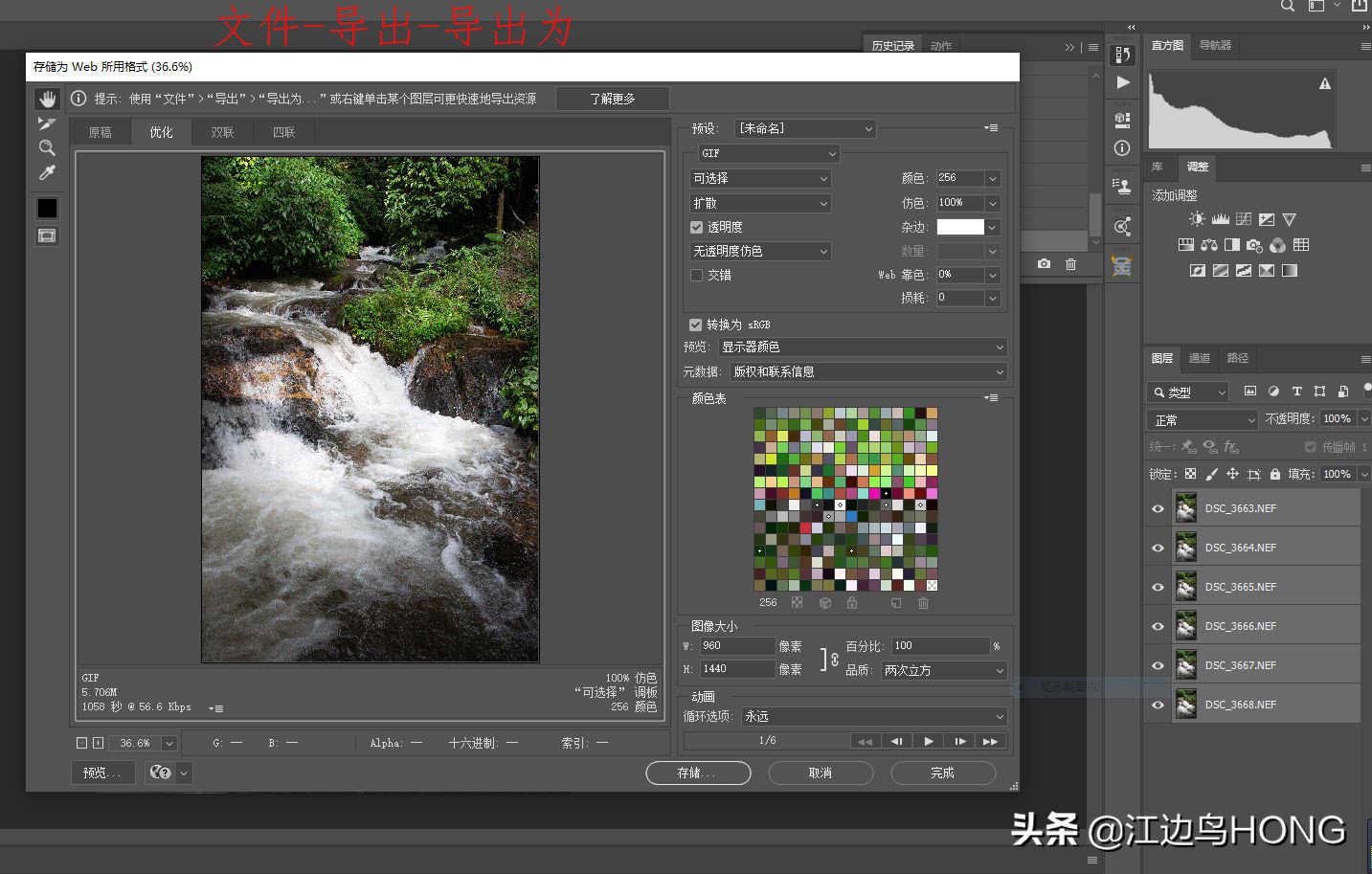The width and height of the screenshot is (1372, 874).
Task: Uncheck 转换为 sRGB option
Action: tap(695, 325)
